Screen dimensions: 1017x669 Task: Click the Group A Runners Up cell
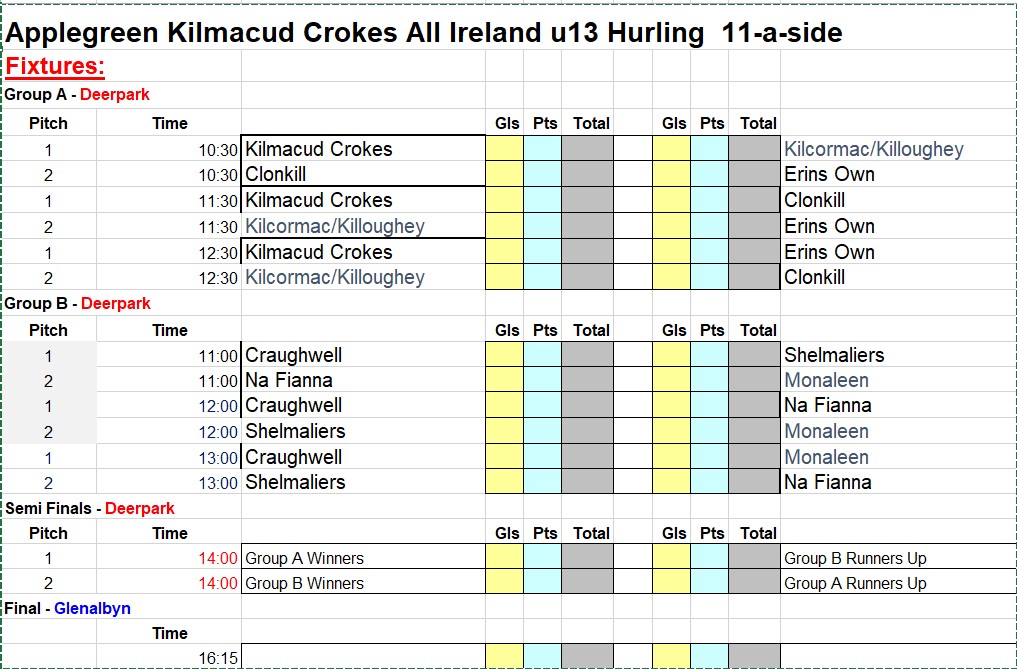[x=855, y=583]
